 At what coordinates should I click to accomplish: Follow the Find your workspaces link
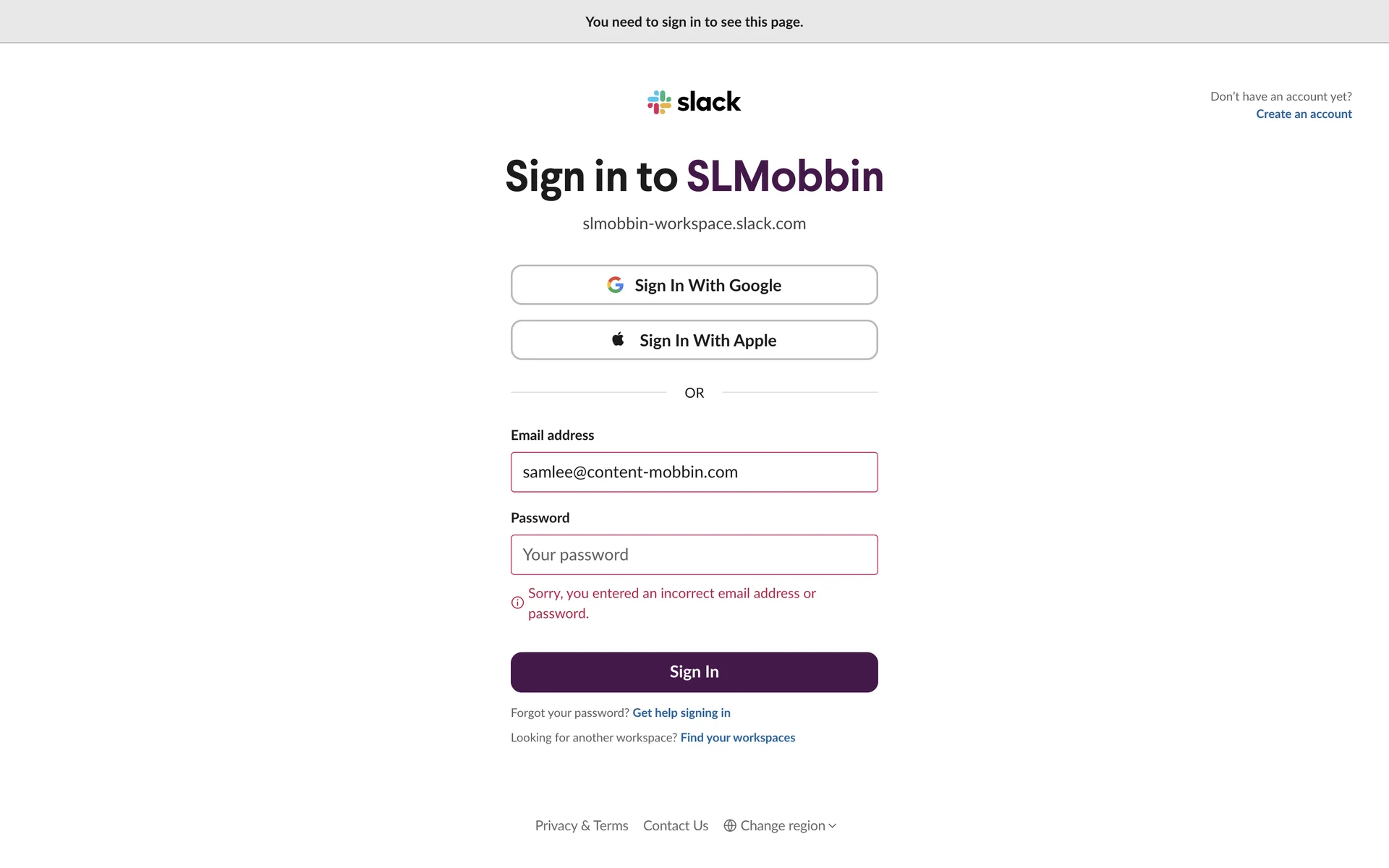click(x=737, y=737)
